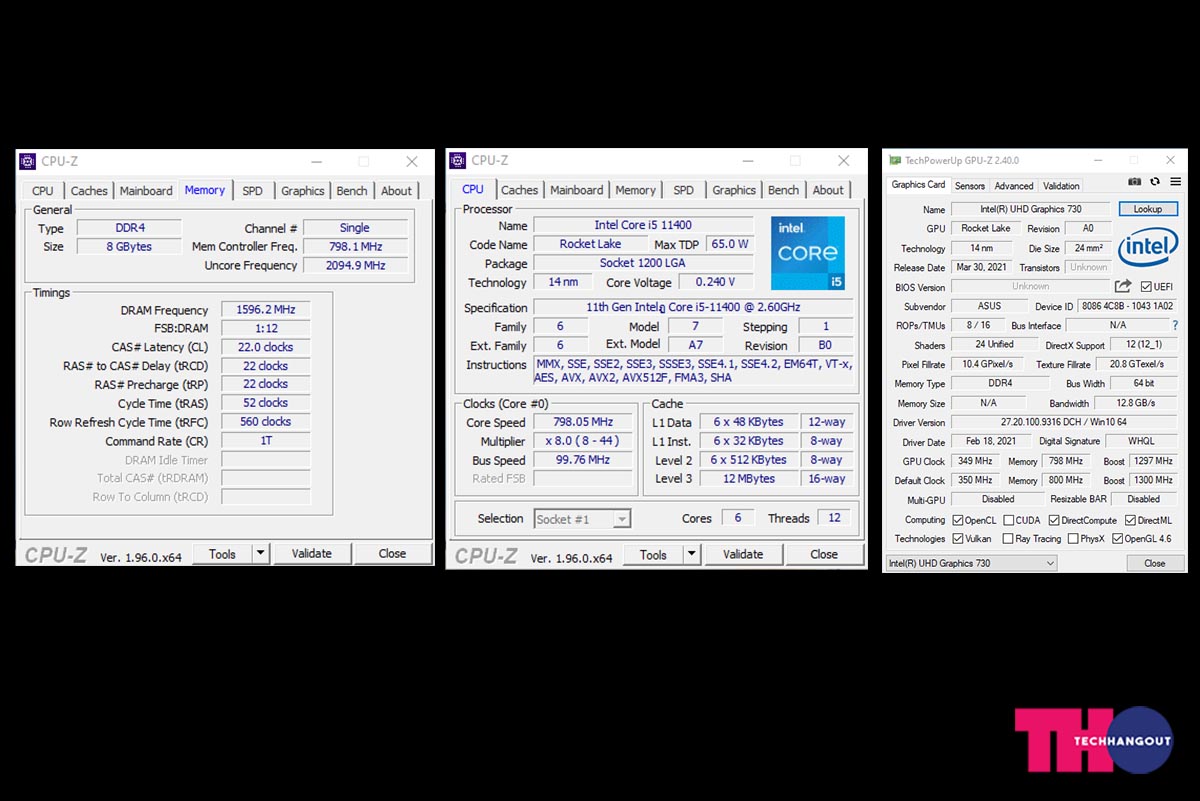Open the Mainboard tab in the Processor window
This screenshot has height=801, width=1200.
[577, 190]
